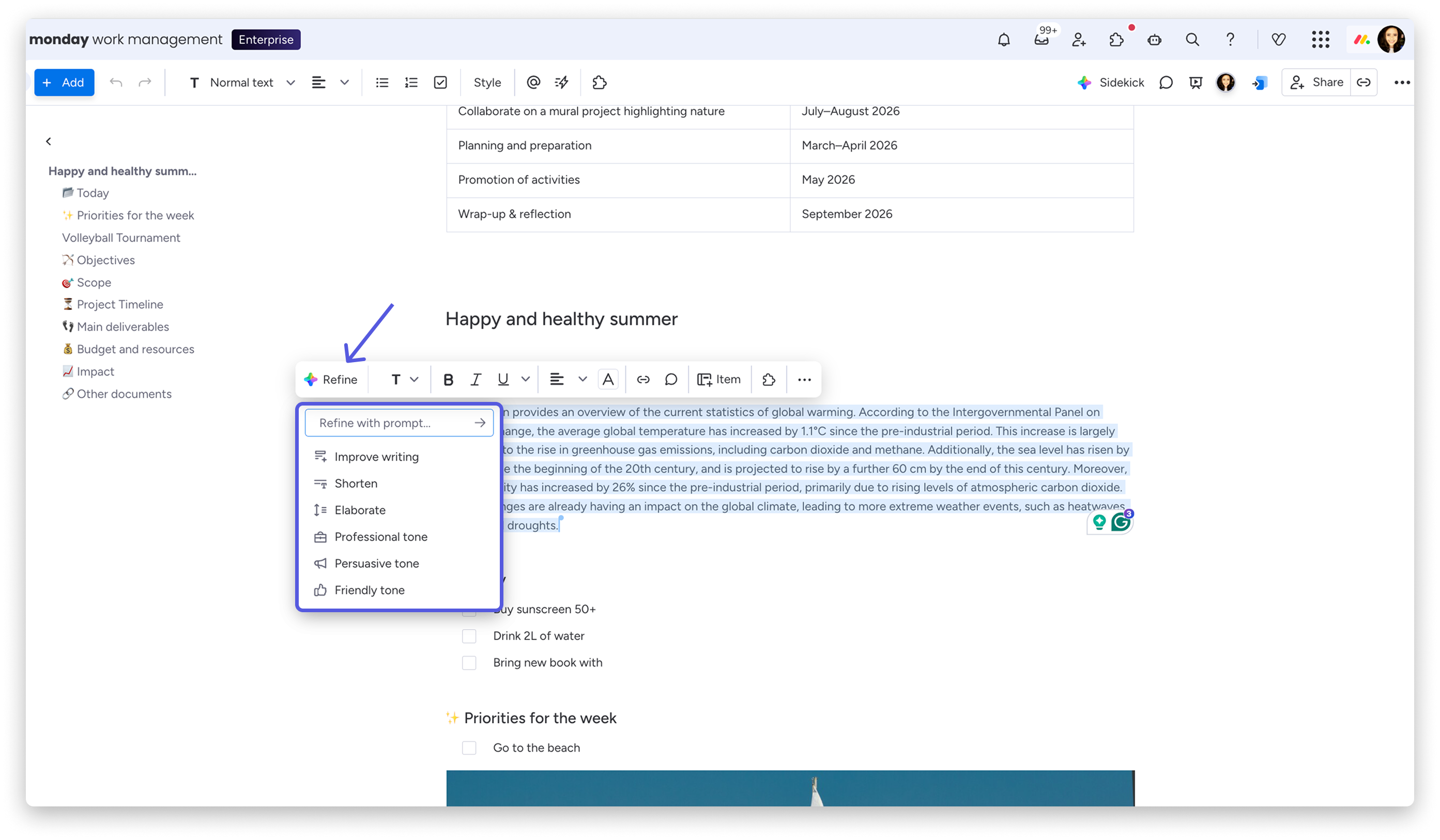This screenshot has height=840, width=1440.
Task: Apply bold formatting in the floating toolbar
Action: click(448, 379)
